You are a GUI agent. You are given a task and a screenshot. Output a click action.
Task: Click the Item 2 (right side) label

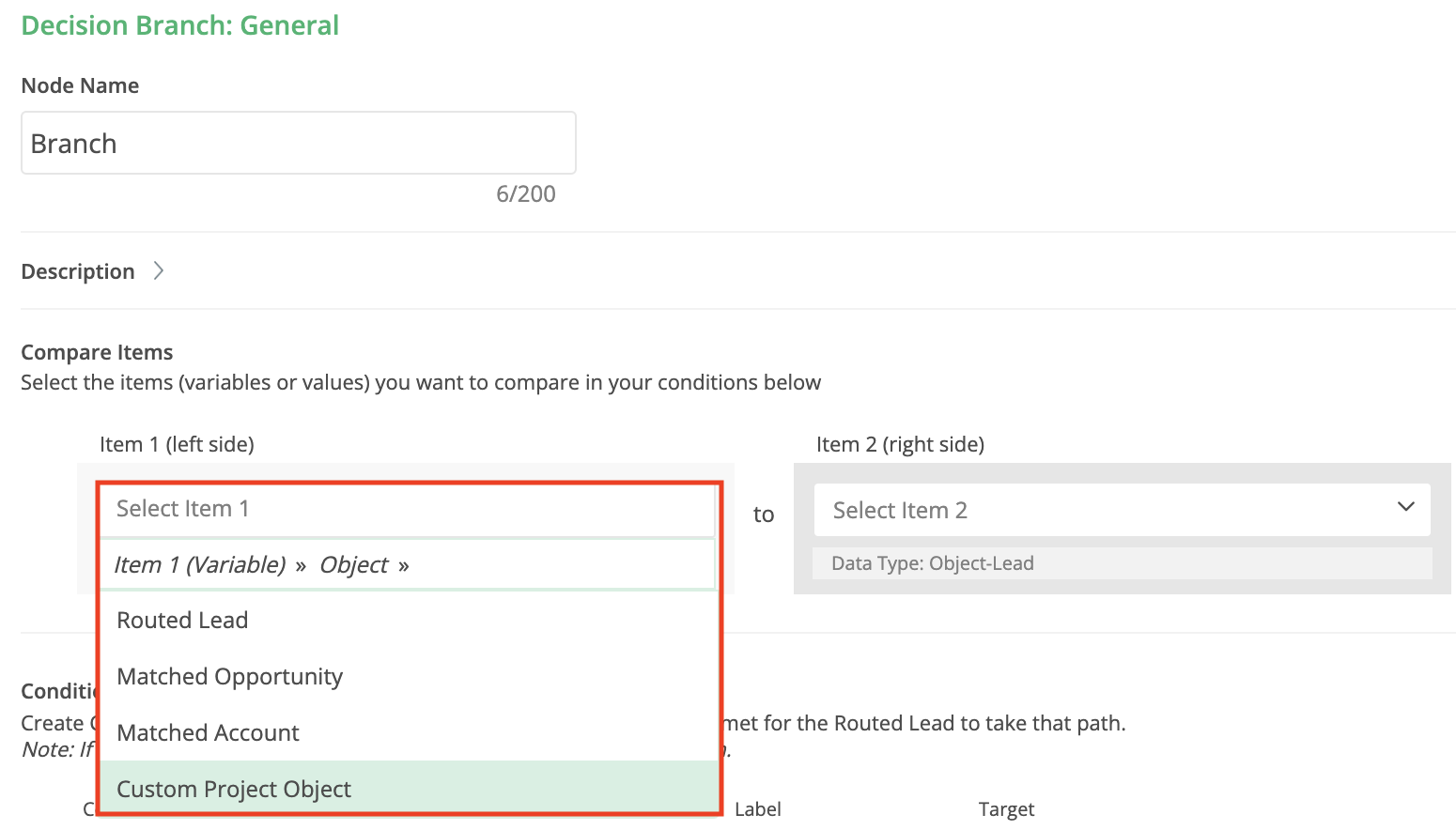899,444
